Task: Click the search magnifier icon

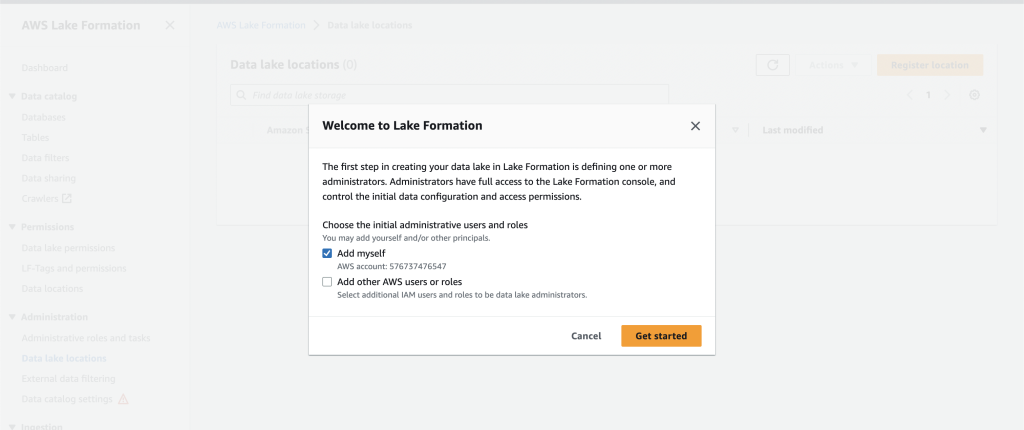Action: (x=242, y=95)
